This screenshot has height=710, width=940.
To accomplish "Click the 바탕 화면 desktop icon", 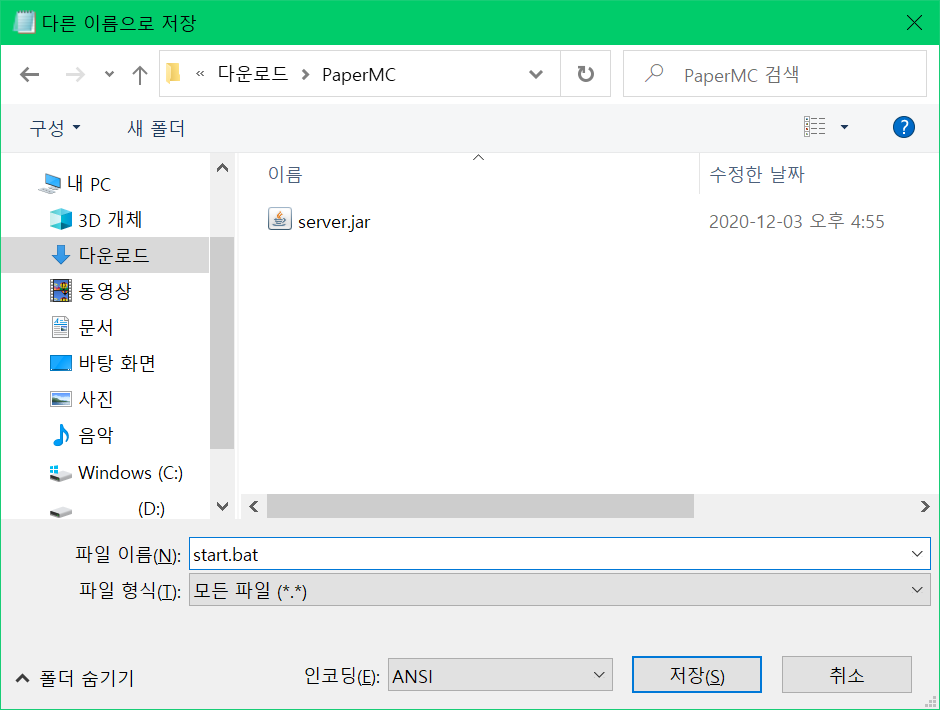I will (x=61, y=363).
